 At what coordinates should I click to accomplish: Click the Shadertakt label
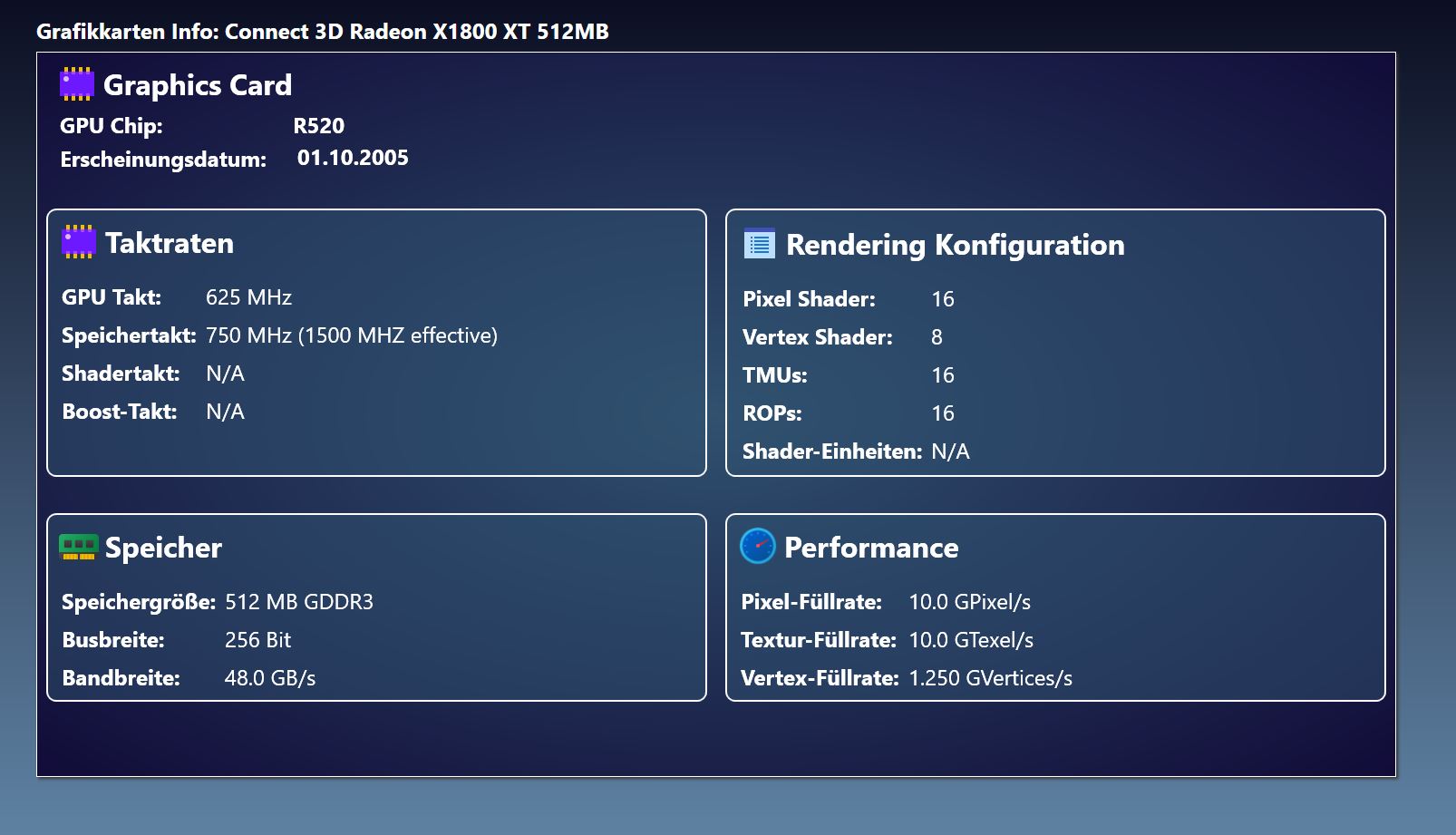click(121, 374)
